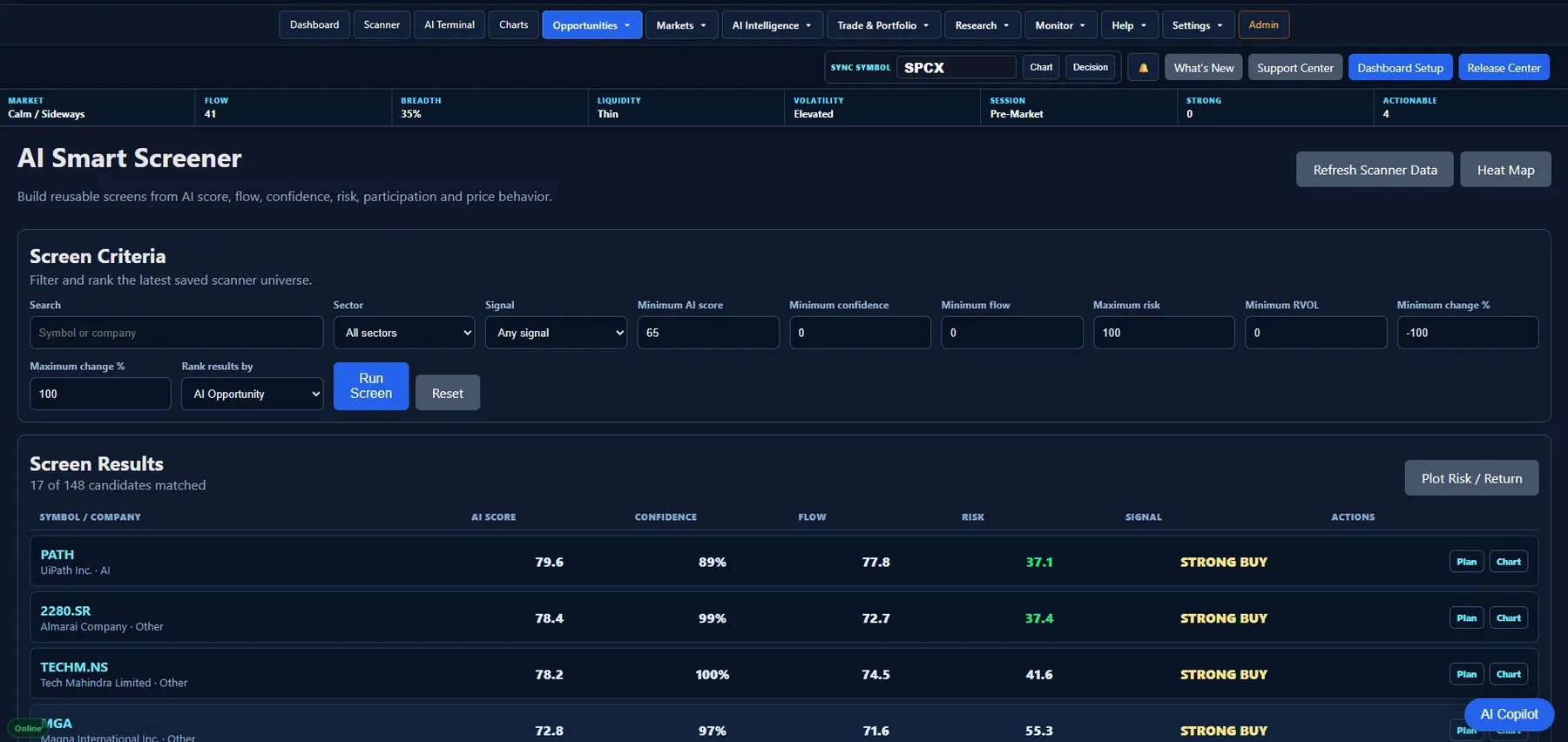Click Run Screen button
This screenshot has height=742, width=1568.
point(371,386)
